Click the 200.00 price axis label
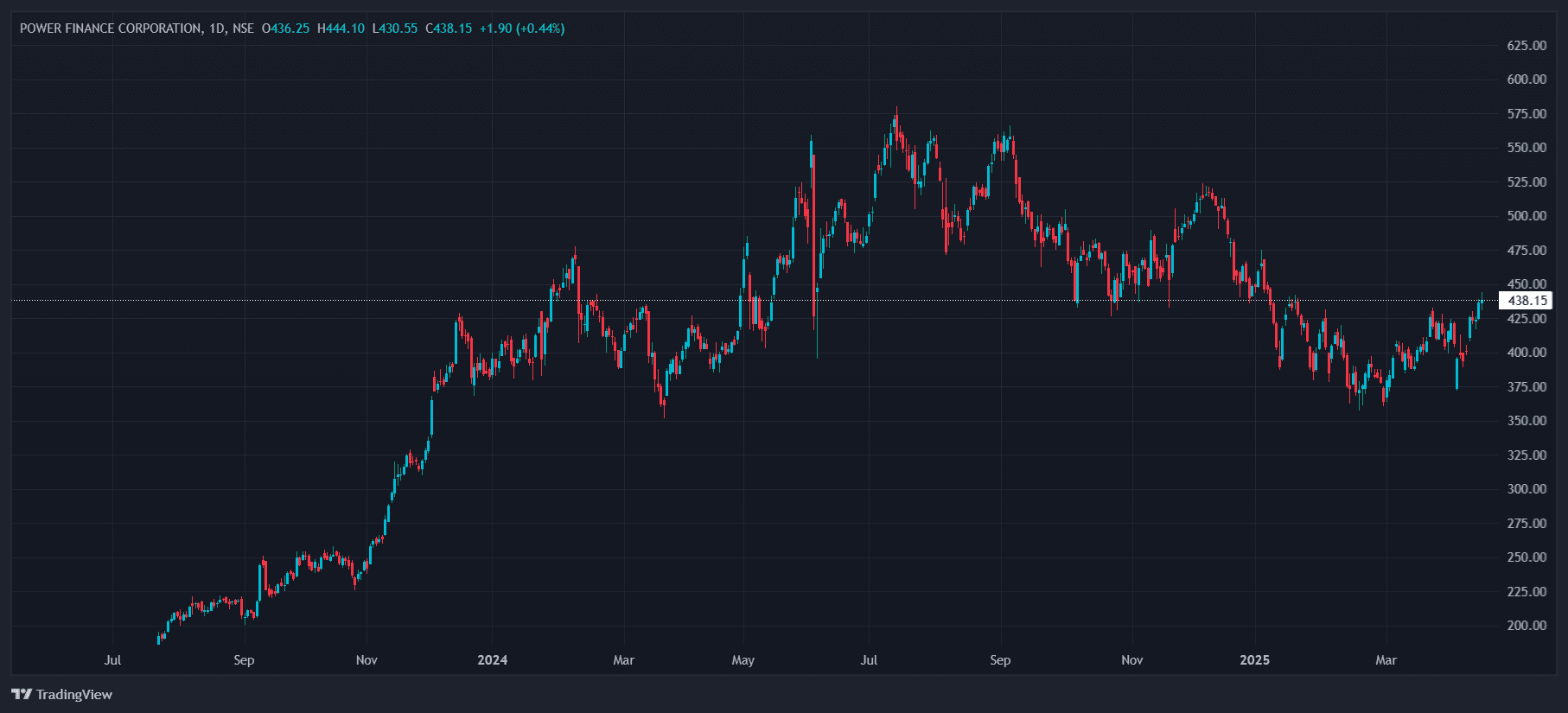 pyautogui.click(x=1527, y=626)
